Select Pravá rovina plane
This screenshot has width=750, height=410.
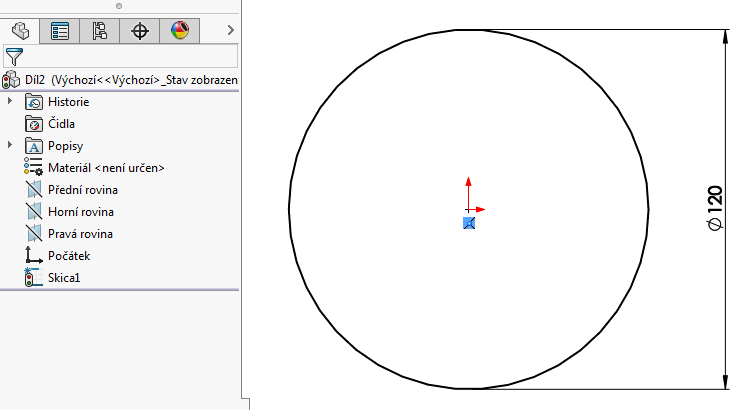[x=80, y=234]
